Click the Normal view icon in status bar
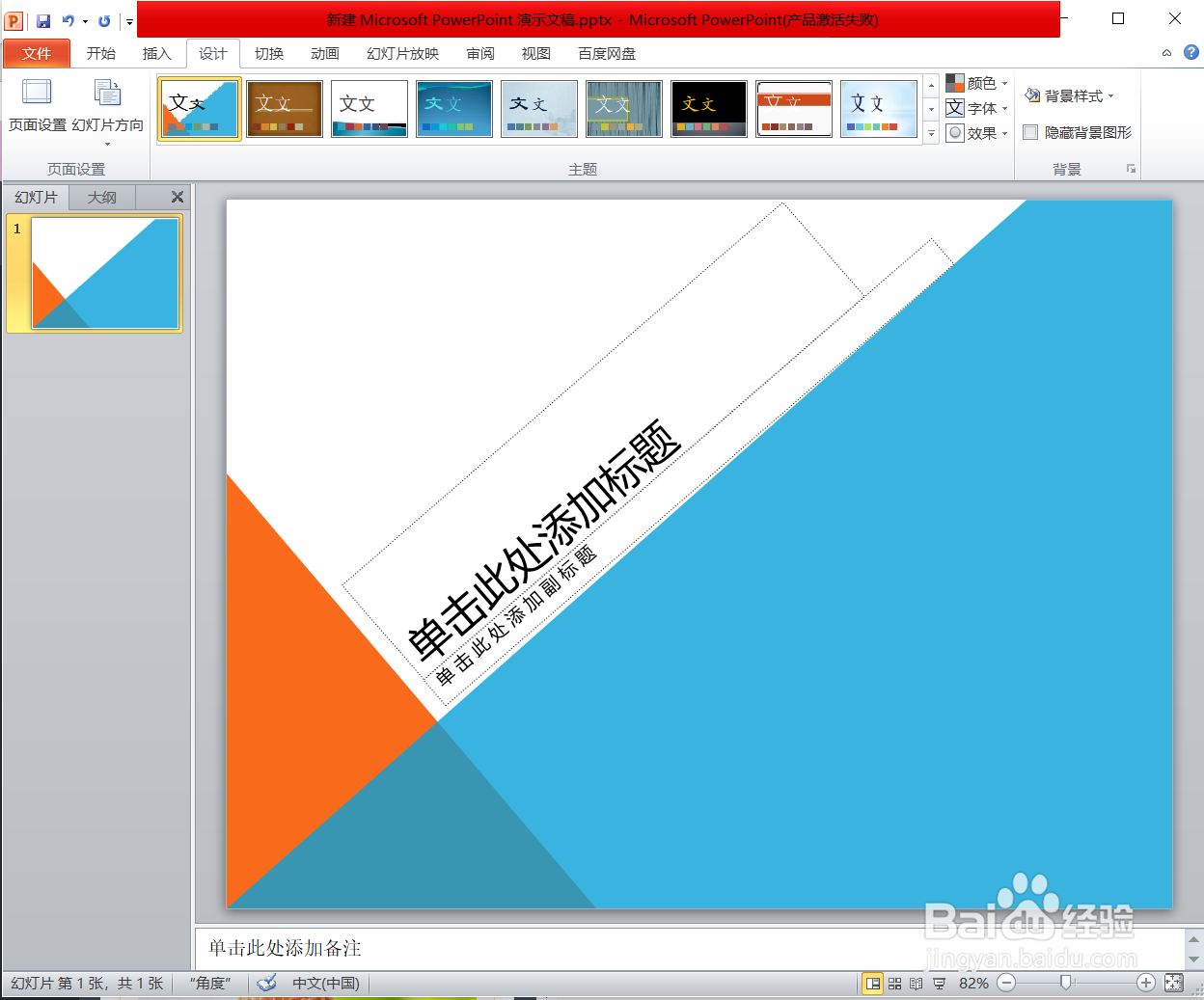The height and width of the screenshot is (1000, 1204). 873,983
